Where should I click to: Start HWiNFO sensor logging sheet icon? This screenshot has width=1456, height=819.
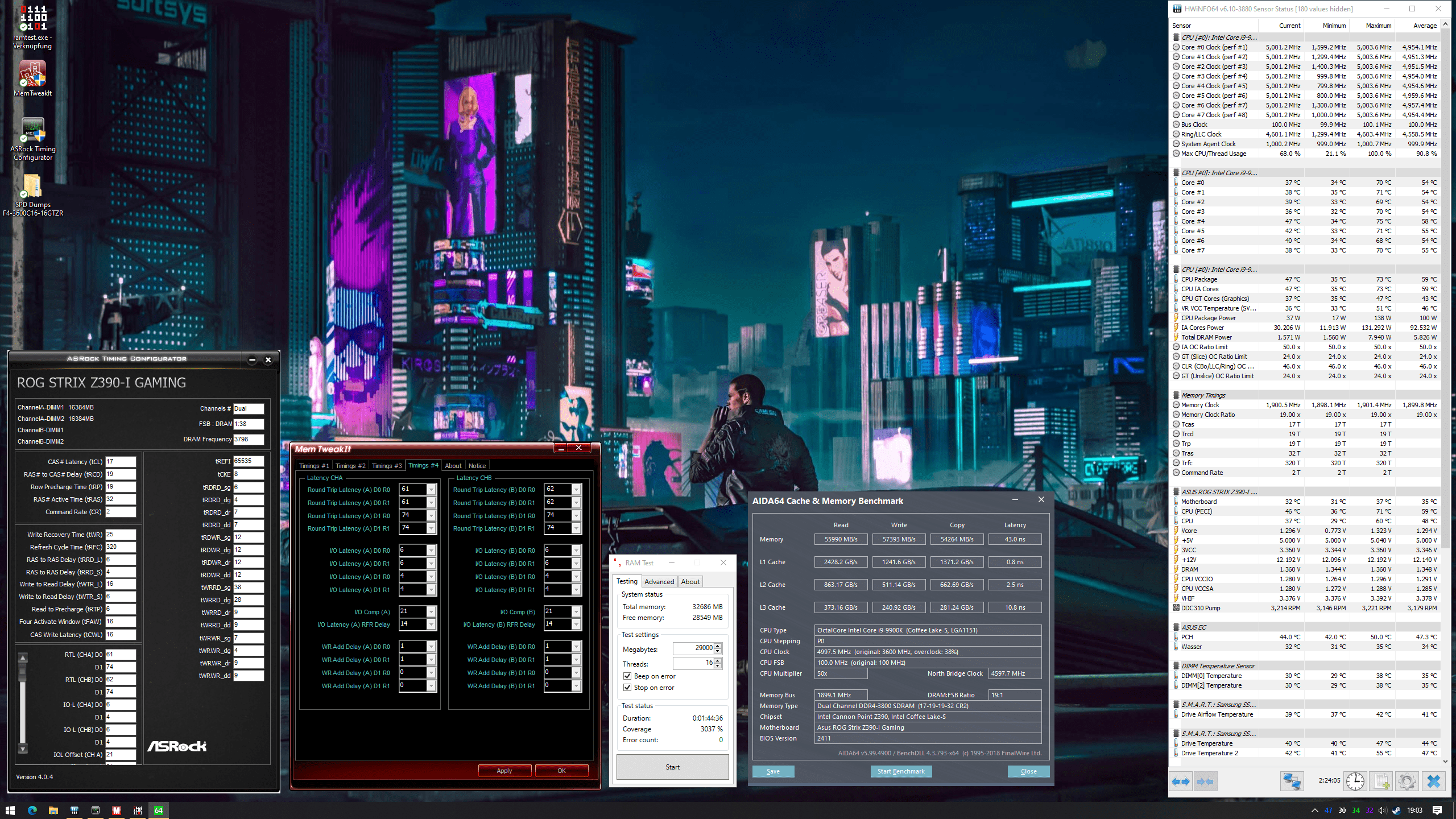coord(1382,781)
